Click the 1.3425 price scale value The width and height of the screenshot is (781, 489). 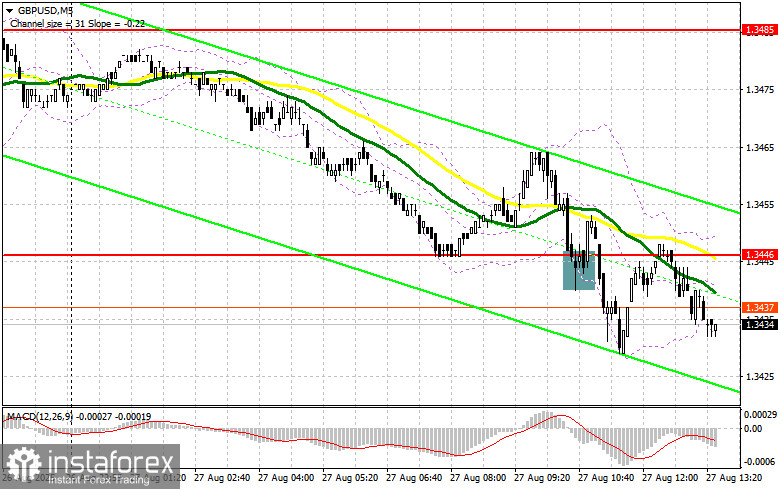(760, 376)
